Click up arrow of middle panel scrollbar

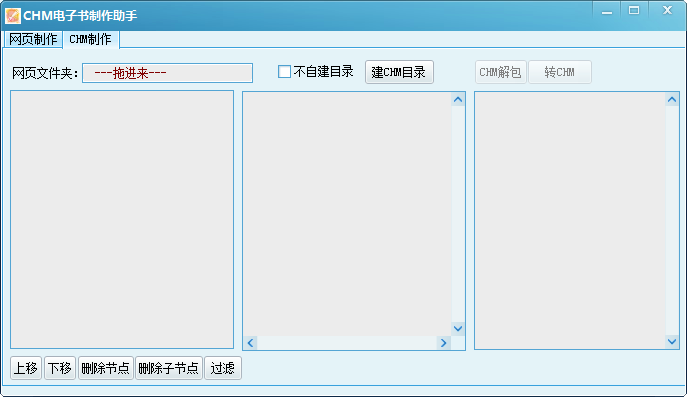[x=458, y=100]
